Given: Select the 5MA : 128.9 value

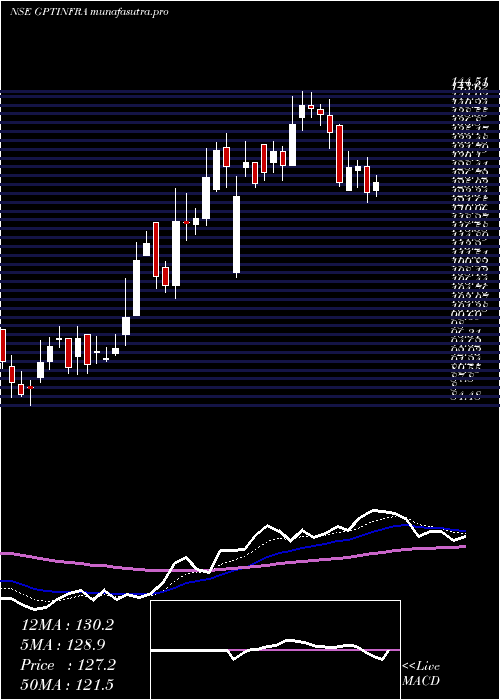Looking at the screenshot, I should 63,645.
